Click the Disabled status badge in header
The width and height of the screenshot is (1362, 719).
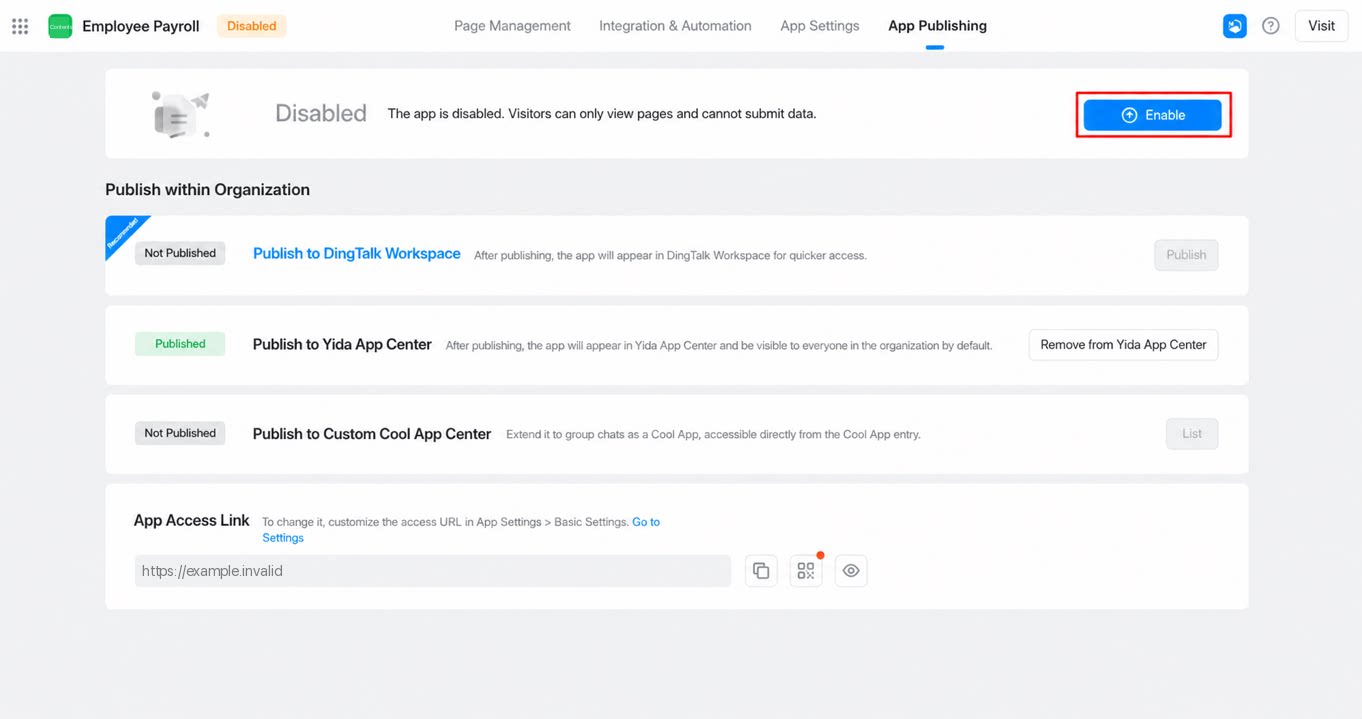click(x=252, y=26)
